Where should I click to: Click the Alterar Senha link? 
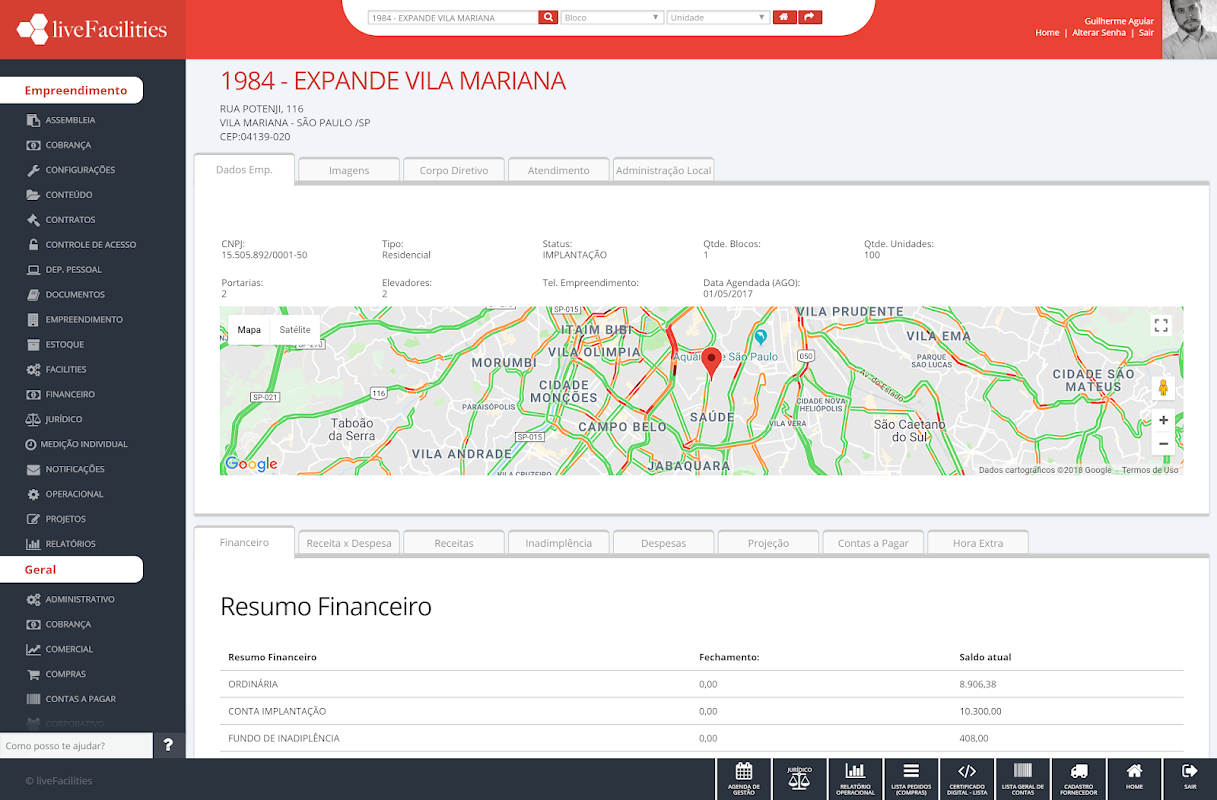coord(1099,33)
